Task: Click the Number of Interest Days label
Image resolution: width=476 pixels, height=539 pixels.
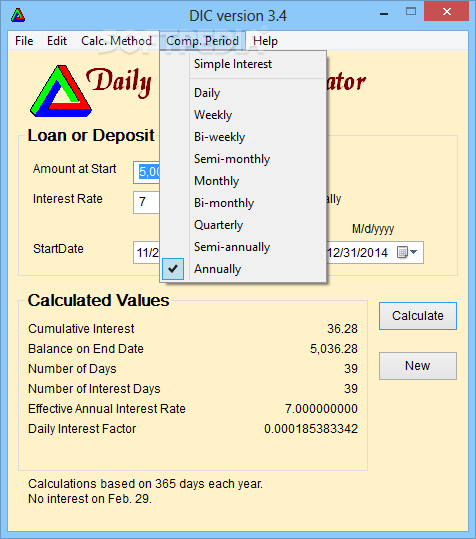Action: pyautogui.click(x=94, y=388)
